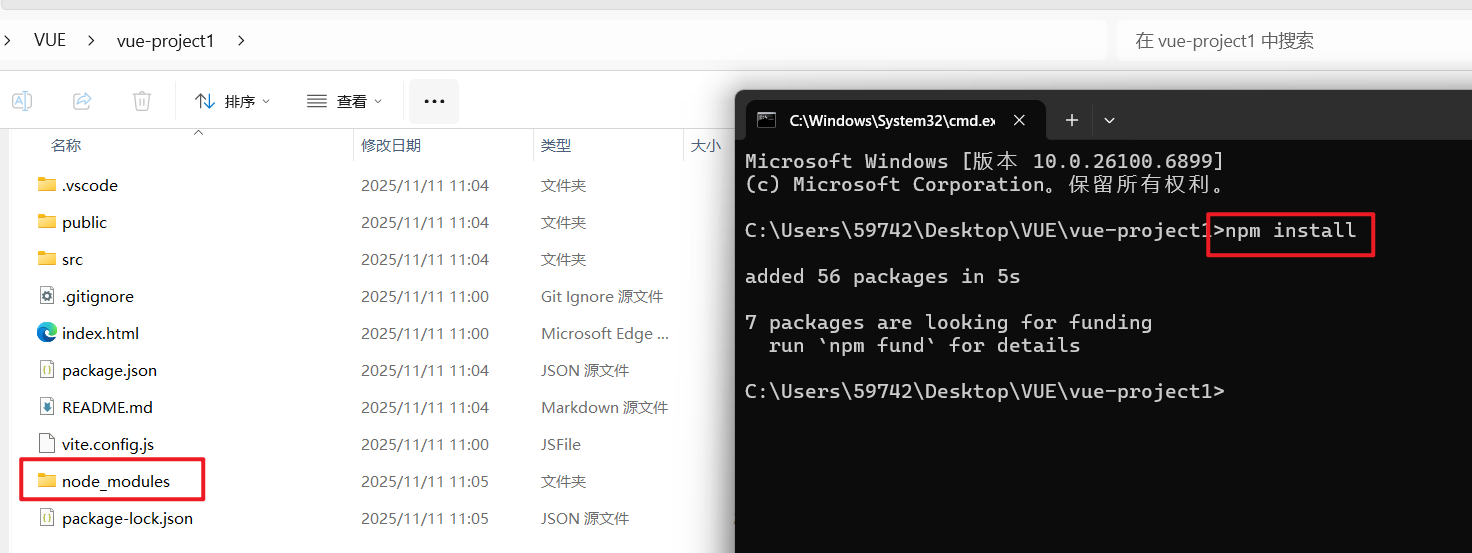
Task: Click the rename icon in Explorer toolbar
Action: (x=22, y=101)
